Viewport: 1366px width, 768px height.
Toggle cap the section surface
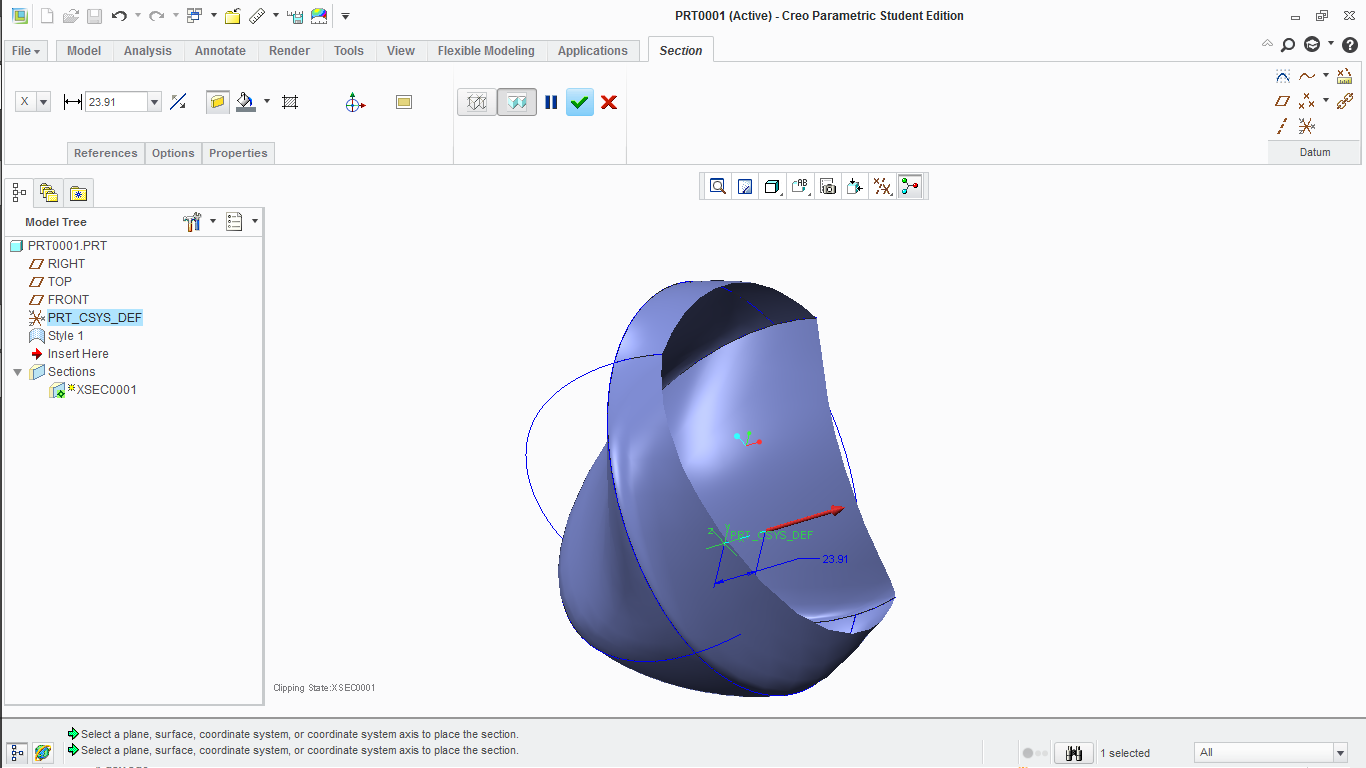pos(217,102)
